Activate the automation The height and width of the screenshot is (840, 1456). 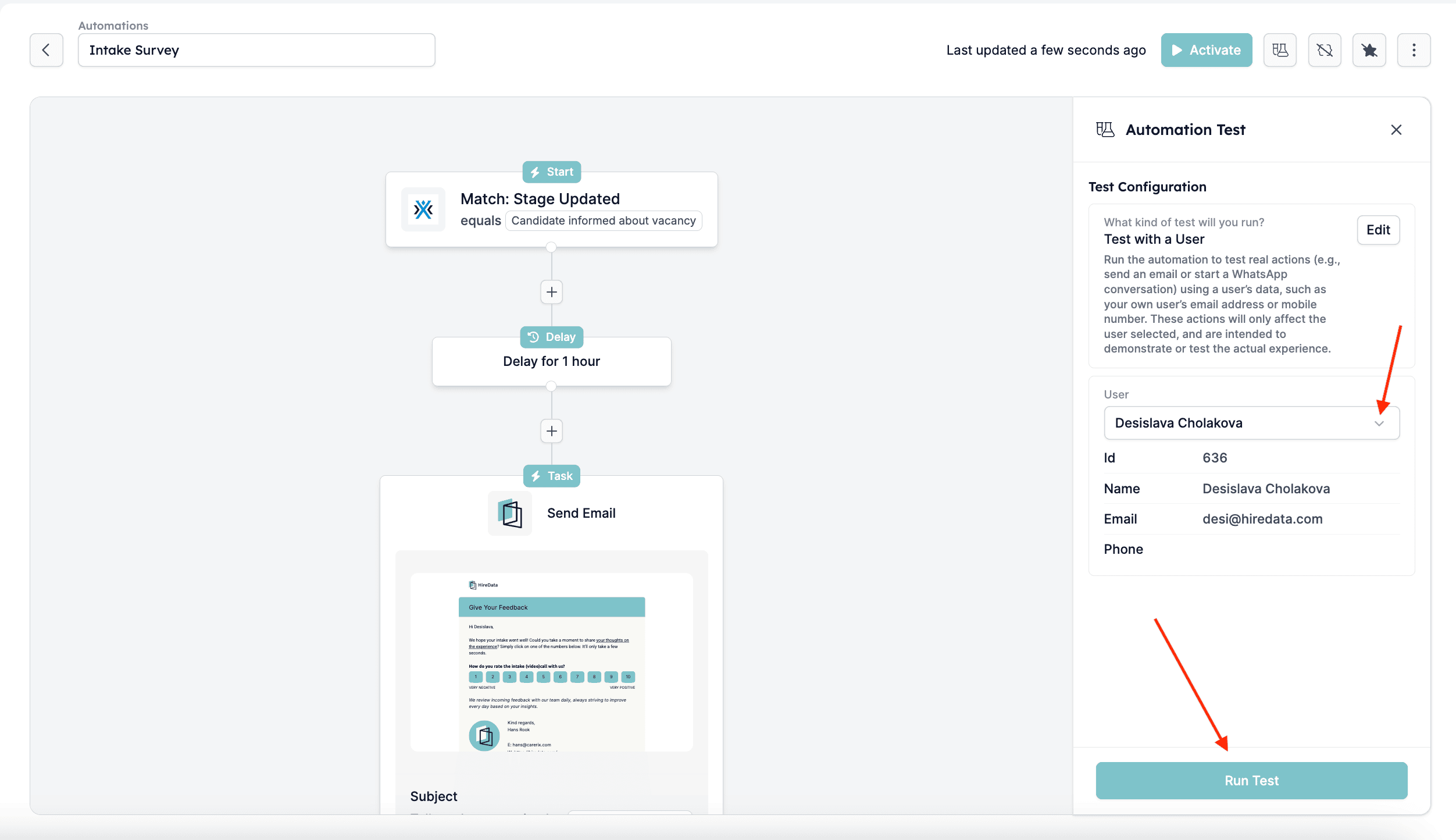[x=1207, y=50]
